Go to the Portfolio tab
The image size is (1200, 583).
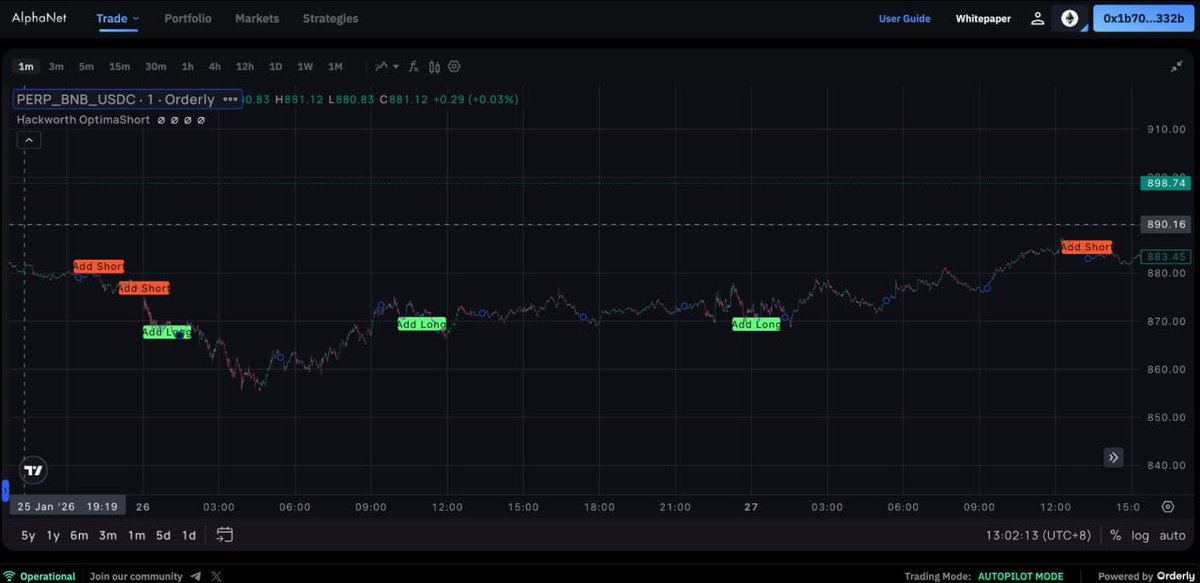188,18
